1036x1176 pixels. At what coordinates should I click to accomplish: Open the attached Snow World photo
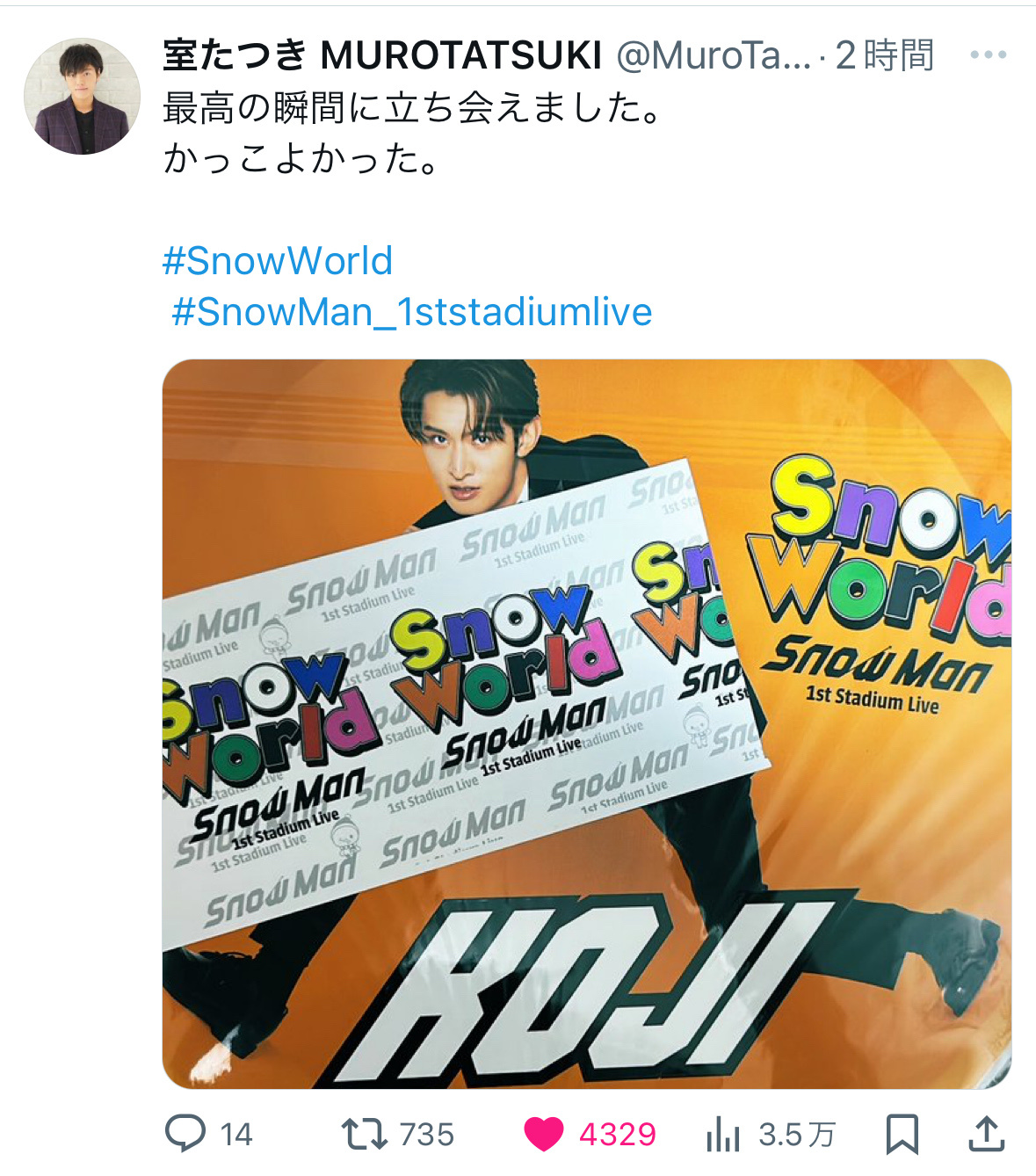[x=587, y=723]
